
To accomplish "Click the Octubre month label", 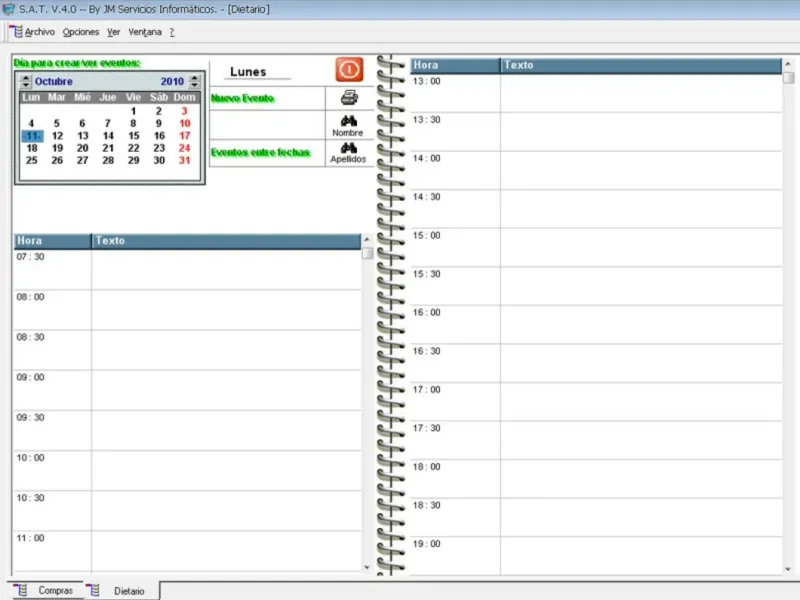I will click(54, 81).
